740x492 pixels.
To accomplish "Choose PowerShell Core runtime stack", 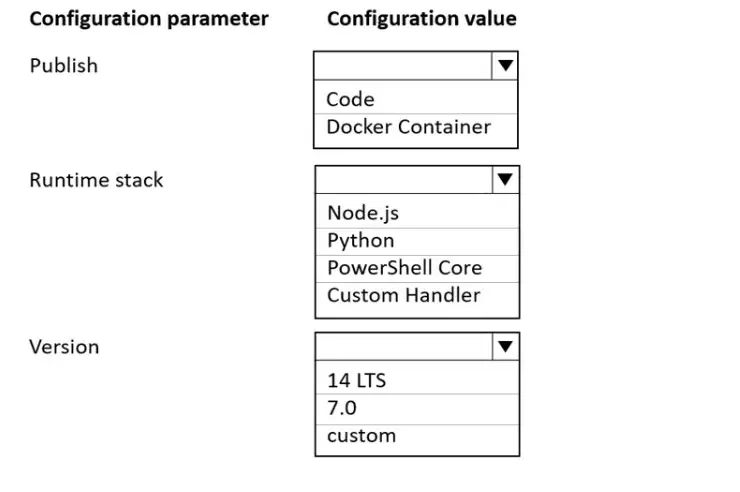I will click(x=404, y=268).
